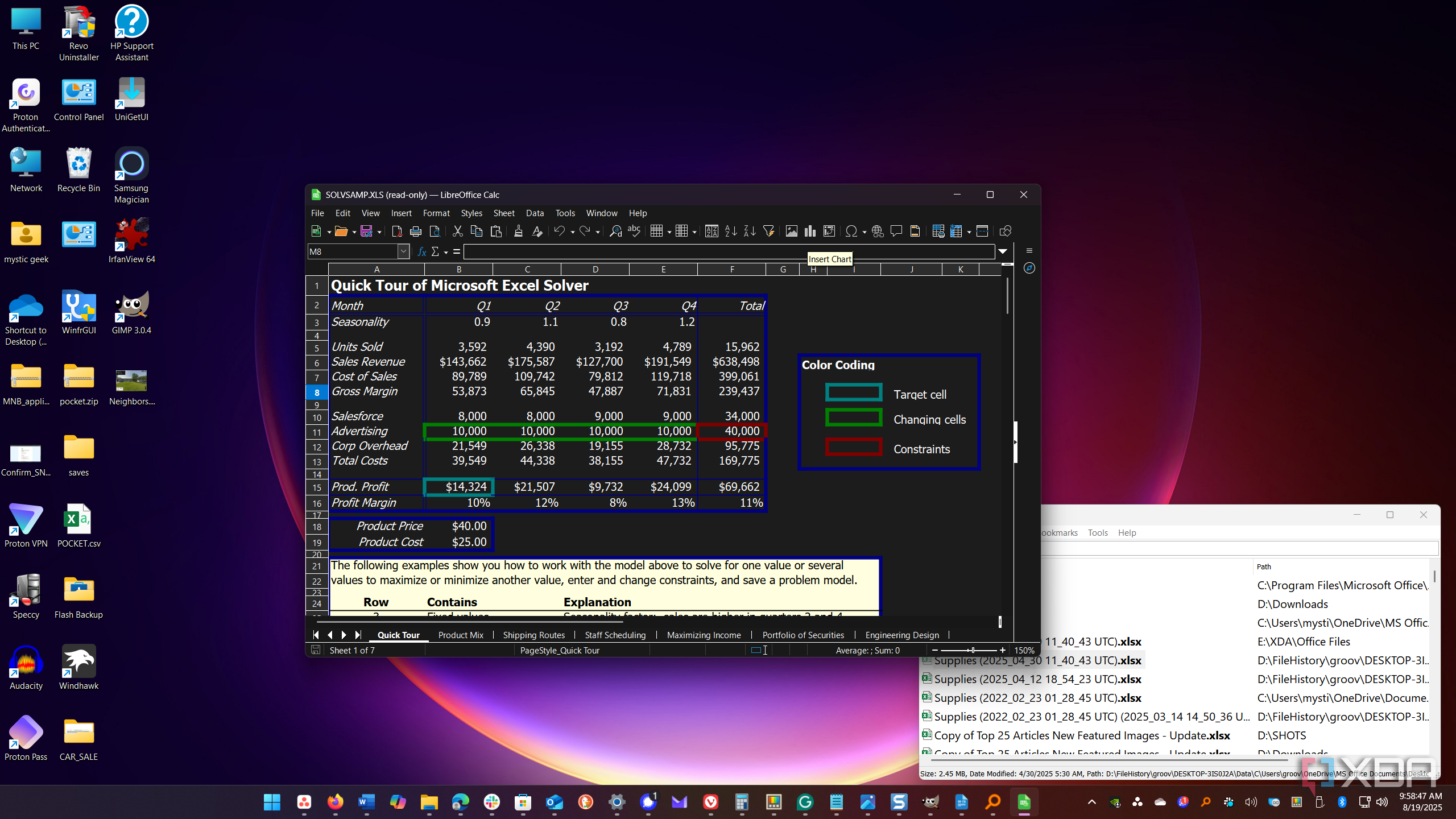Viewport: 1456px width, 819px height.
Task: Click the Insert Hyperlink globe icon
Action: pyautogui.click(x=878, y=231)
